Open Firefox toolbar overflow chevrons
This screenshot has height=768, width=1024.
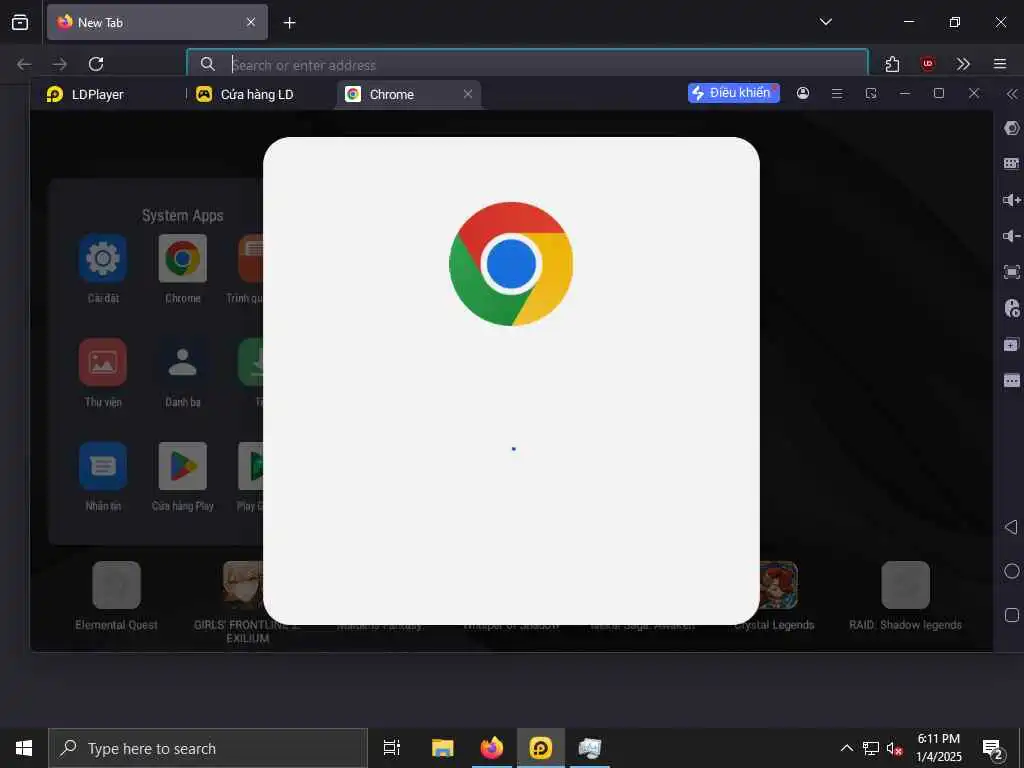(x=963, y=64)
